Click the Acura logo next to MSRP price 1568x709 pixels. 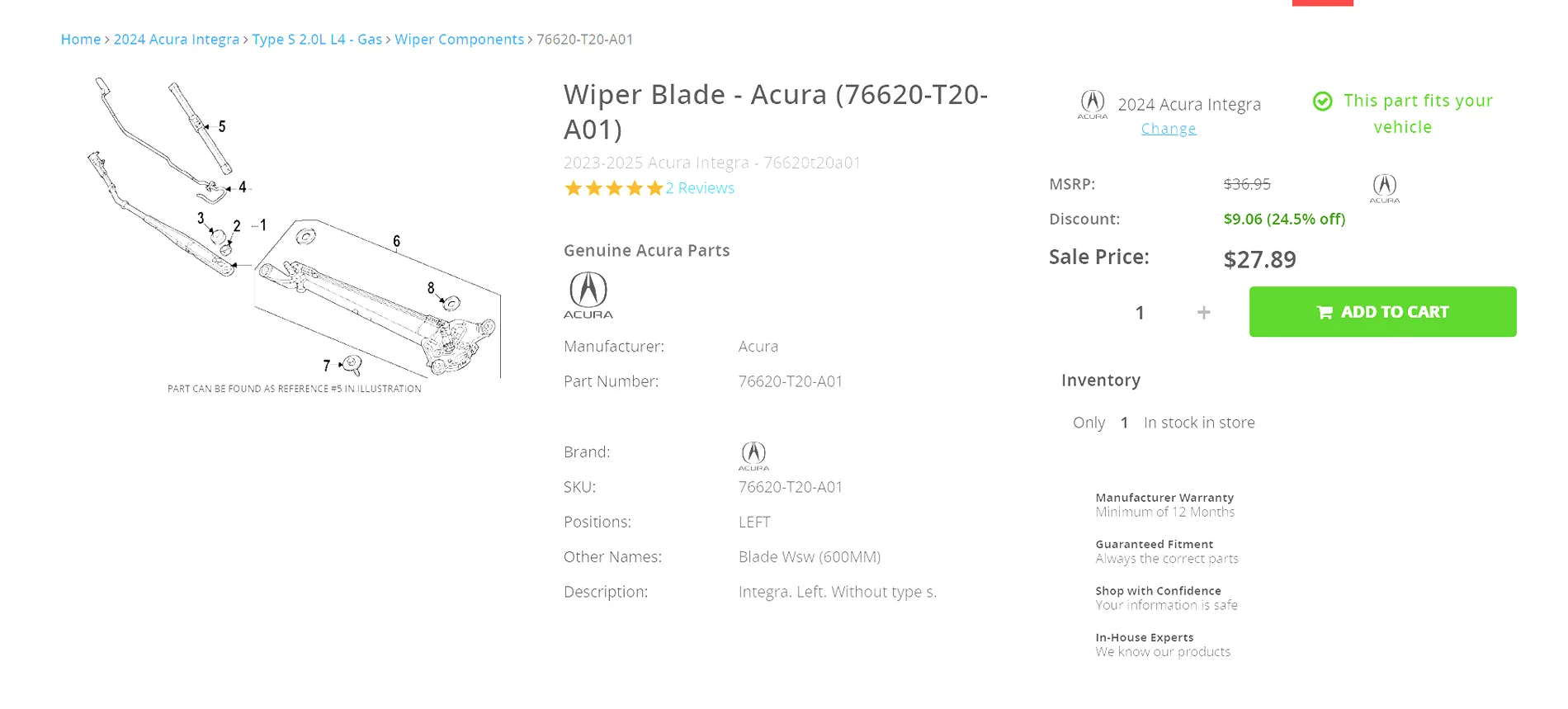(1384, 188)
